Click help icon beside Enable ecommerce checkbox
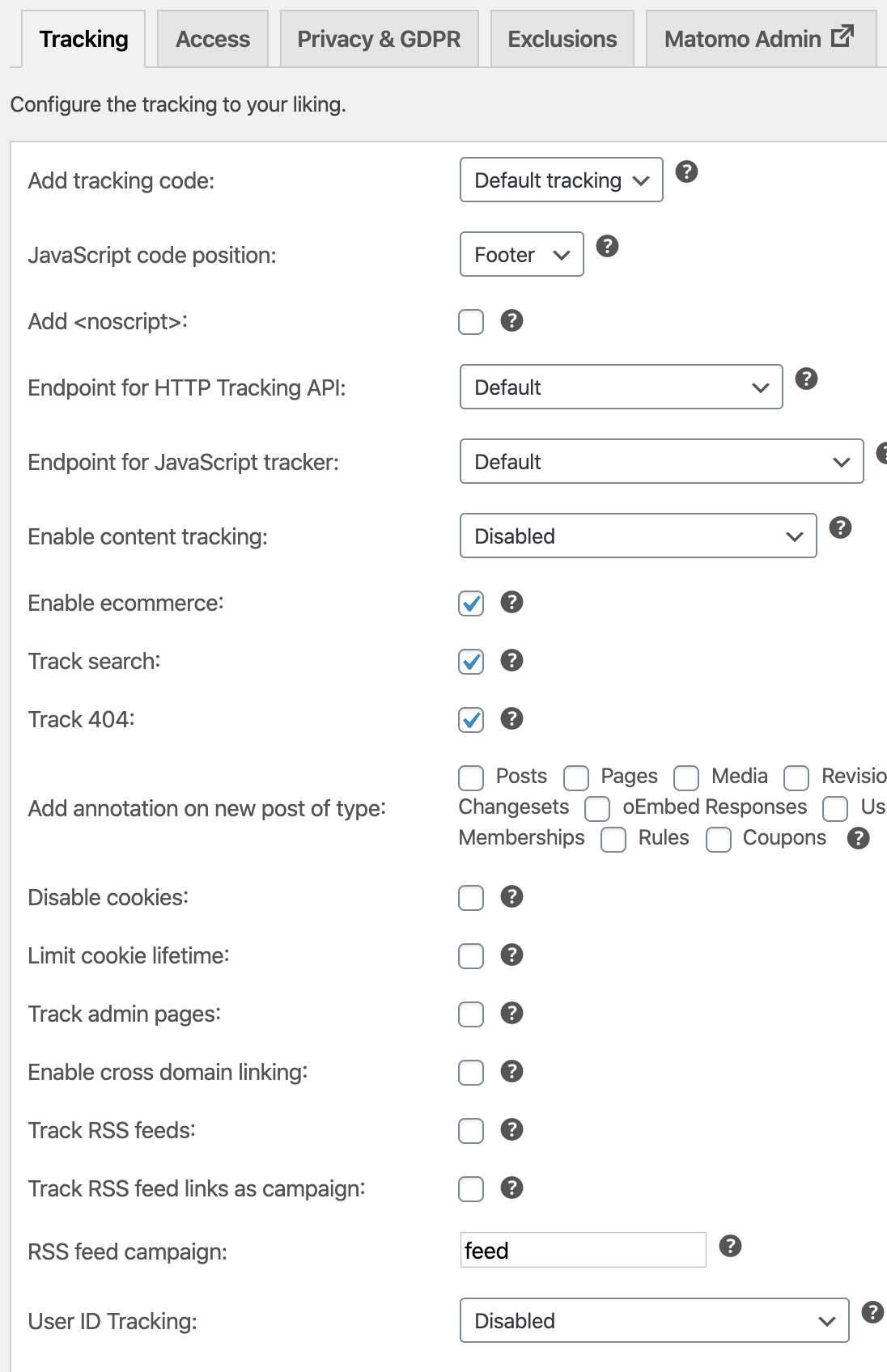Screen dimensions: 887x1372 (511, 602)
